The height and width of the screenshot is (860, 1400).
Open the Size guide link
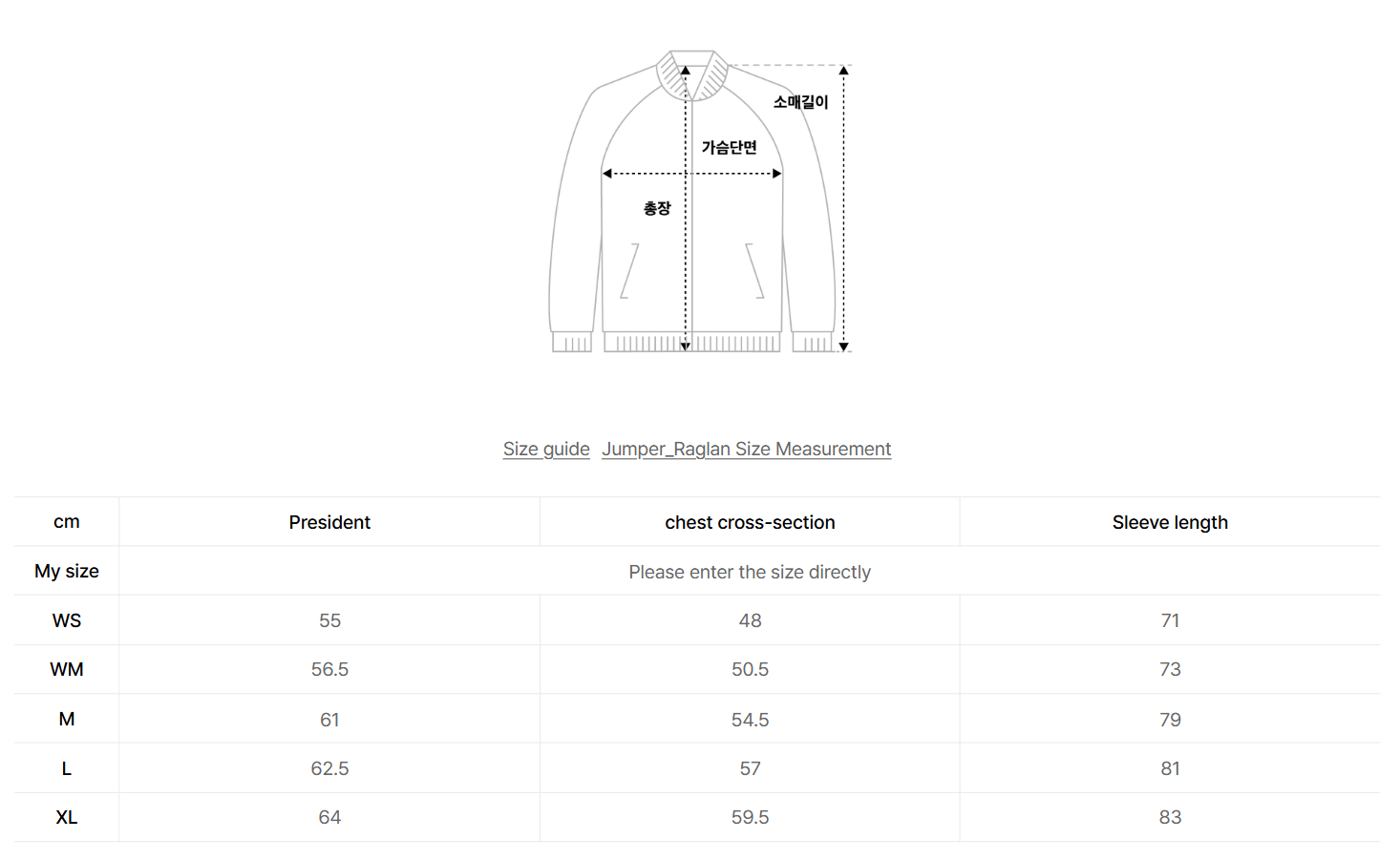coord(546,449)
